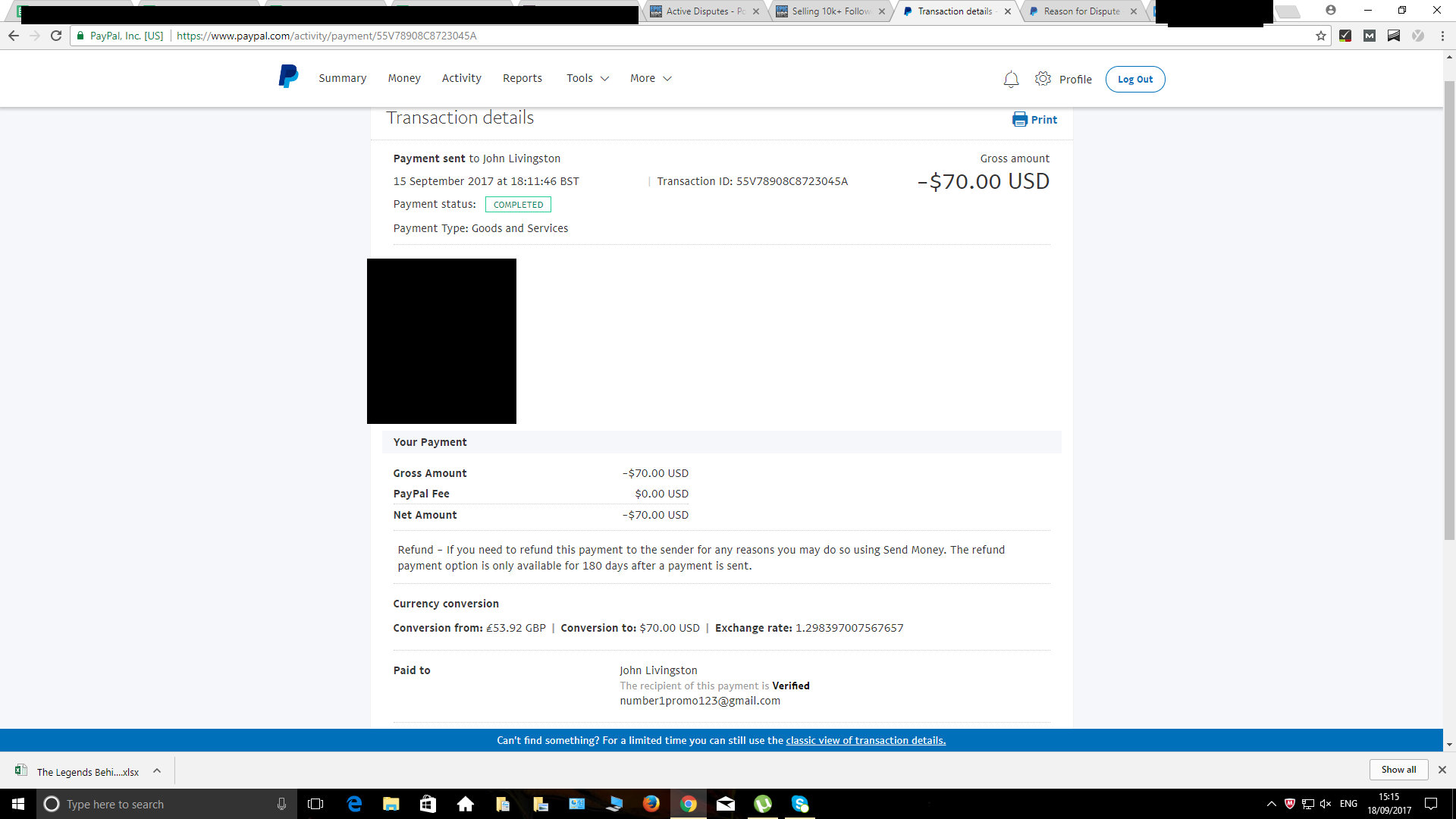
Task: Expand the Tools dropdown menu
Action: 588,78
